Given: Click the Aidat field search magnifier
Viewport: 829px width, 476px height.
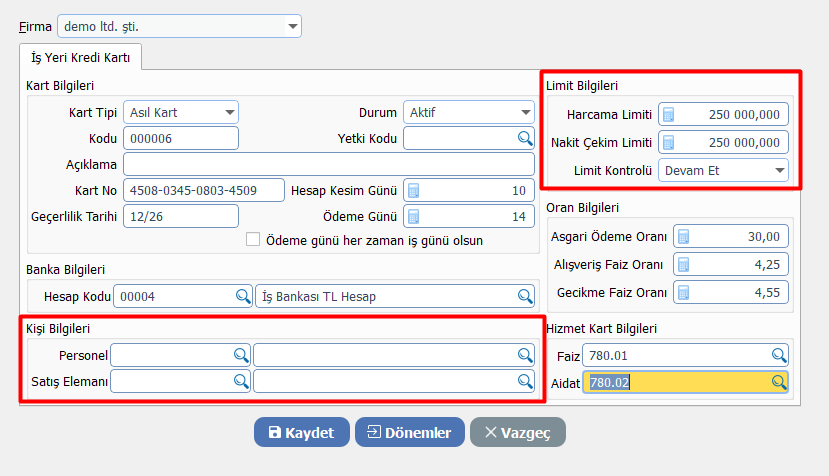Looking at the screenshot, I should (778, 382).
